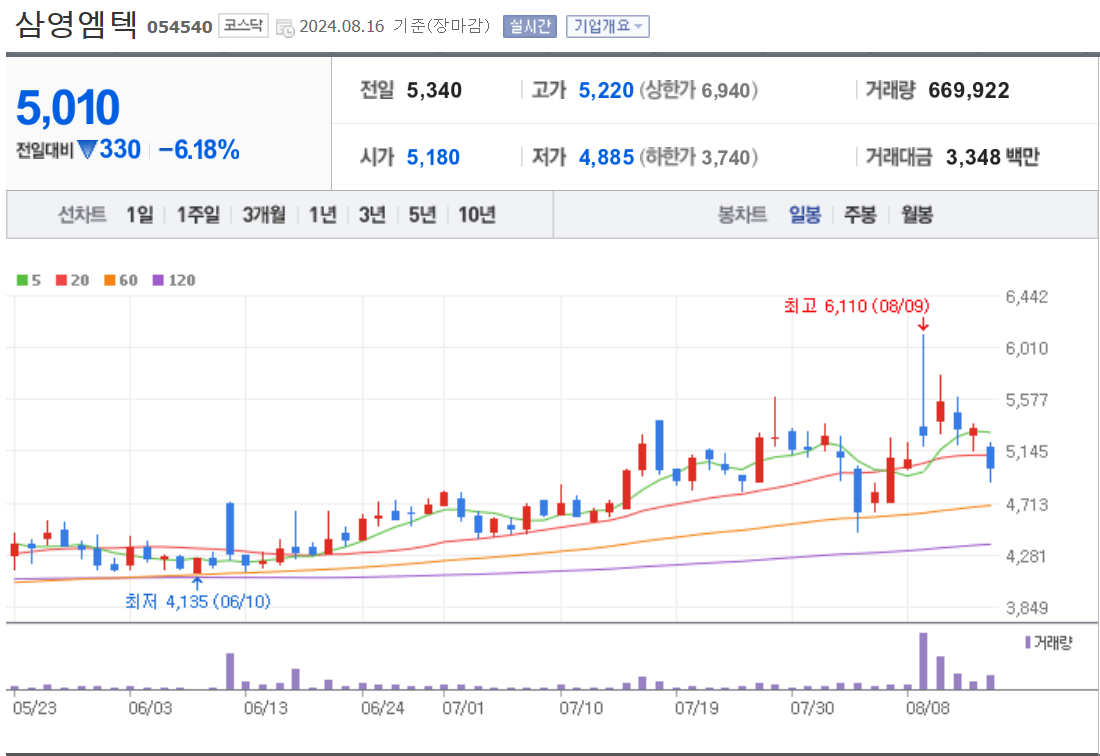Screen dimensions: 1100x756
Task: Click the orange 60-day moving average legend swatch
Action: pos(110,281)
